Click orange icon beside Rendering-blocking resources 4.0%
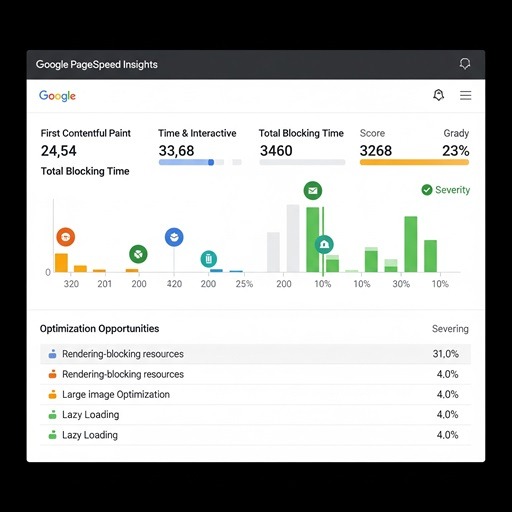The image size is (512, 512). click(x=52, y=374)
